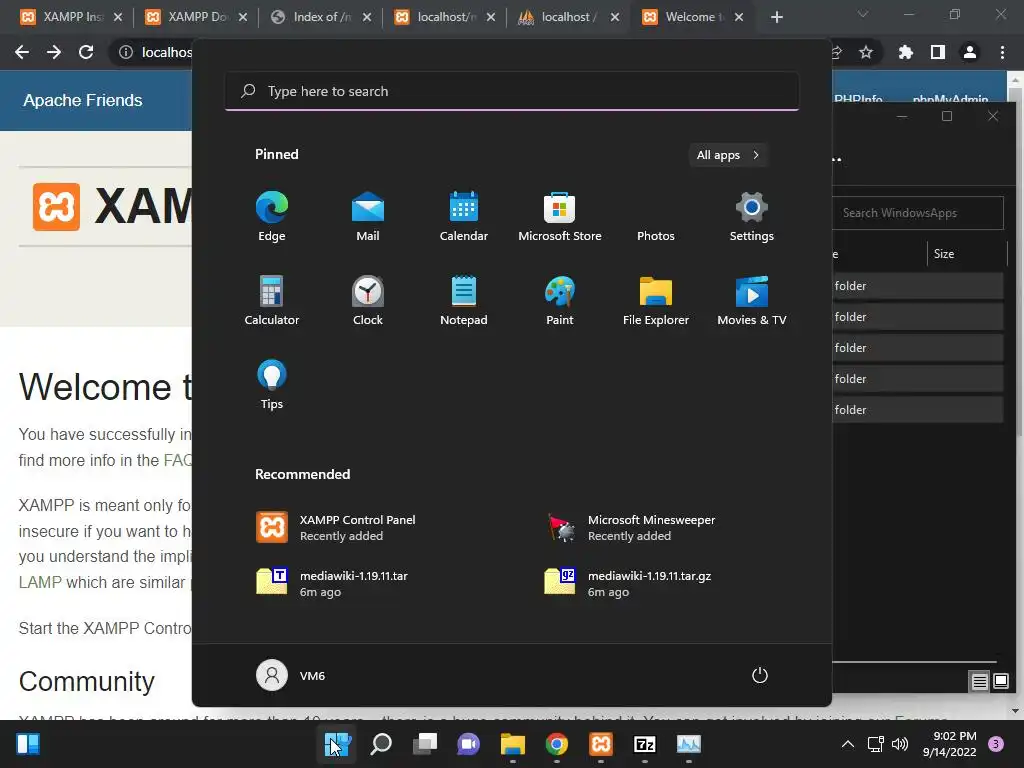Screen dimensions: 1024x768
Task: Switch Explorer to details view
Action: click(x=979, y=682)
